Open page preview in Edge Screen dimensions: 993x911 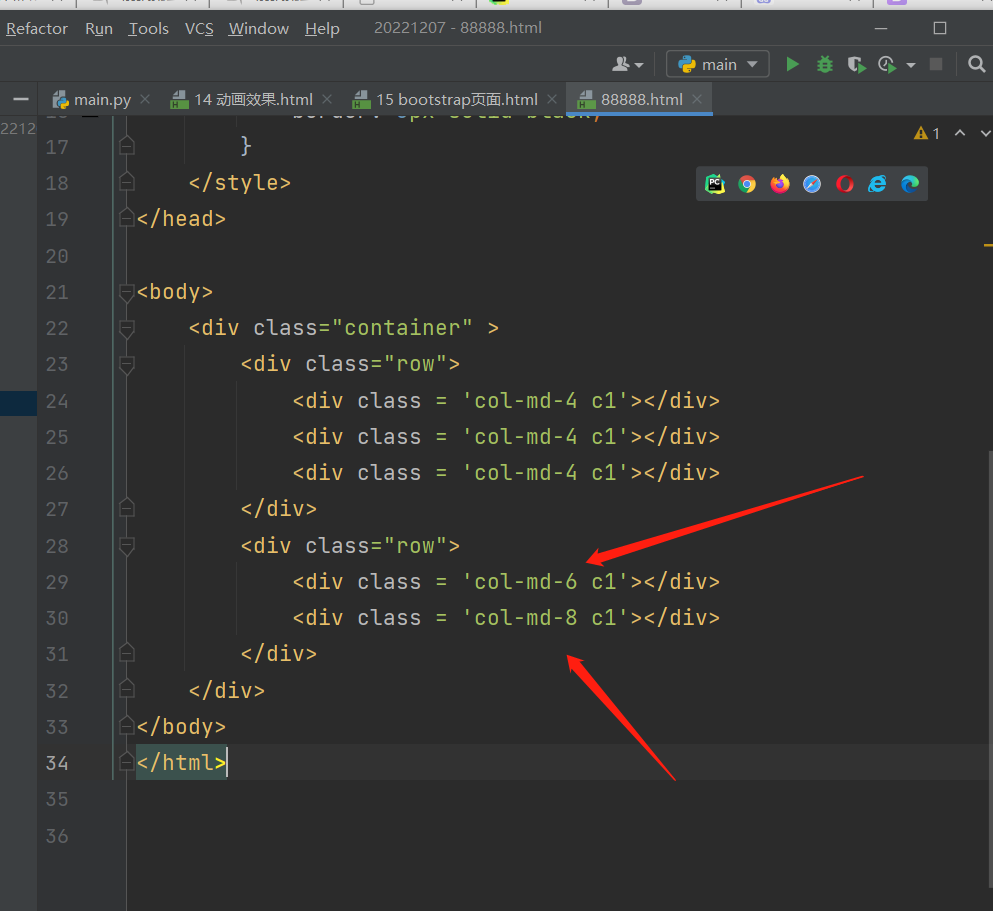(x=910, y=184)
